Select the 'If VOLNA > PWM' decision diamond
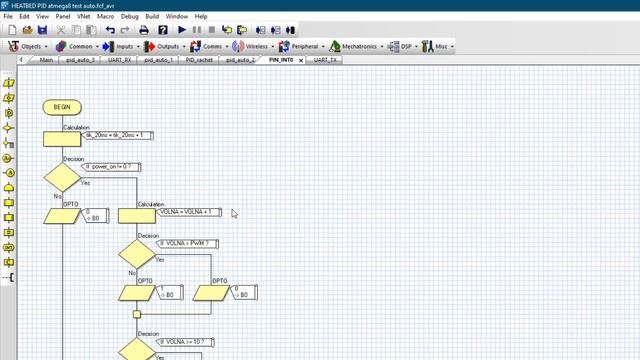This screenshot has height=360, width=640. pos(137,254)
